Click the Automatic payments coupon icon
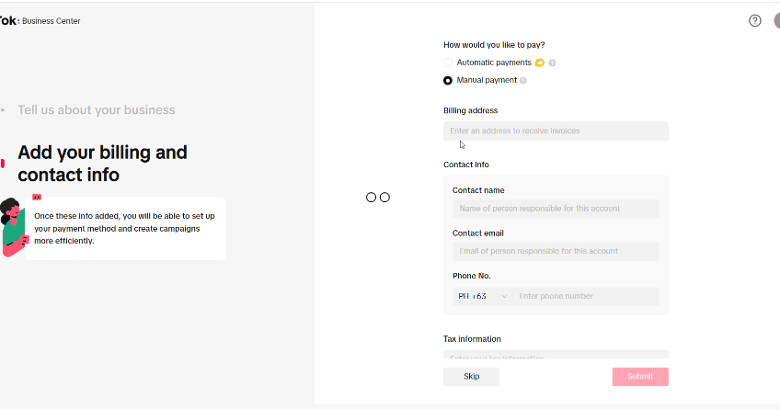 (540, 63)
